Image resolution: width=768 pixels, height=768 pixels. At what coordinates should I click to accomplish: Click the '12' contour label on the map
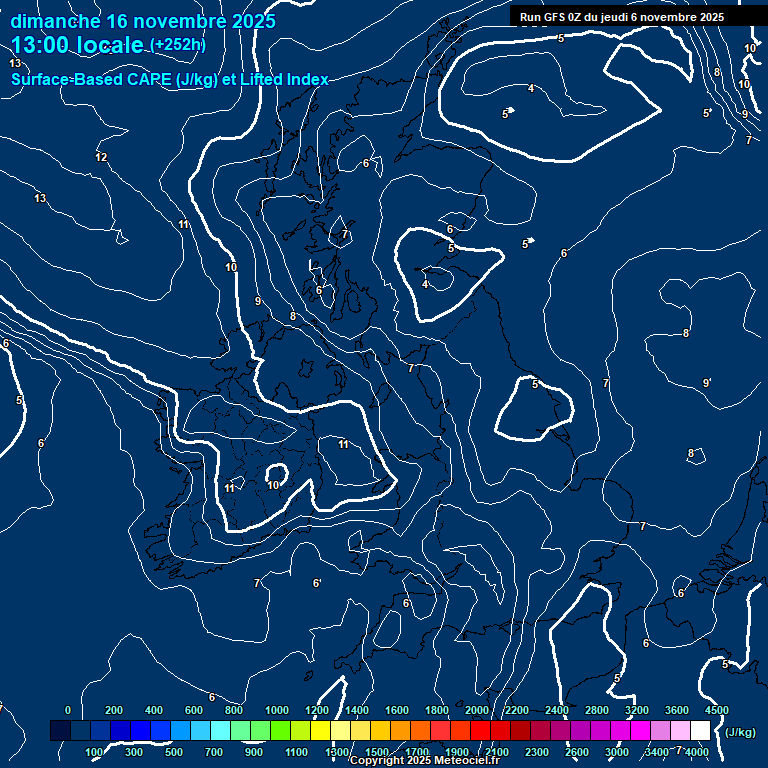coord(101,157)
